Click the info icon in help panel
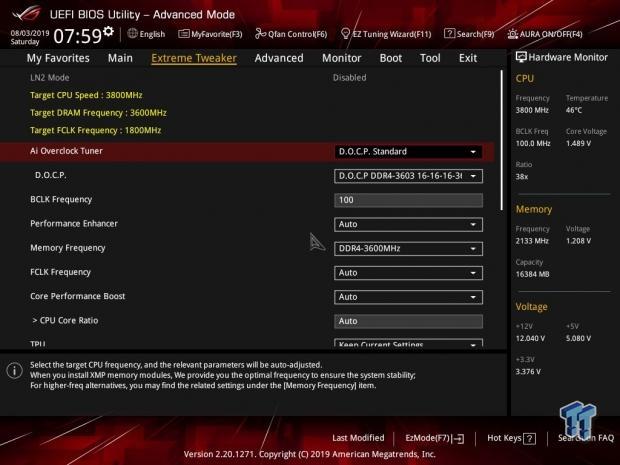 tap(15, 370)
